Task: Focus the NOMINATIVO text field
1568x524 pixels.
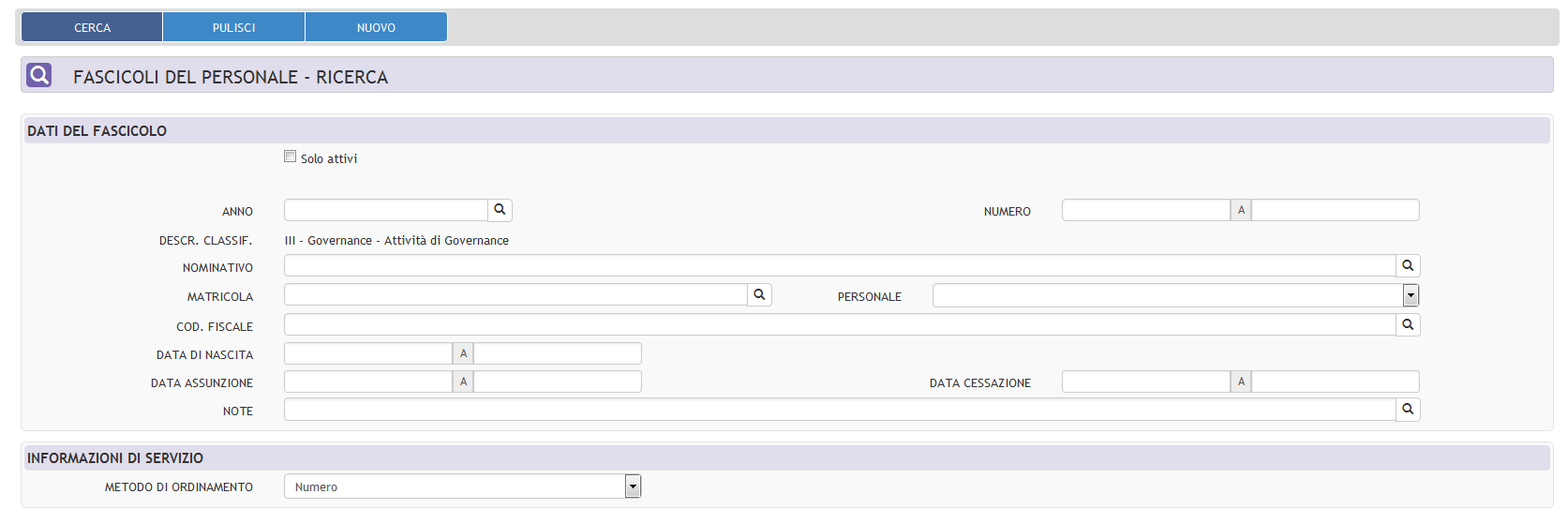Action: (839, 266)
